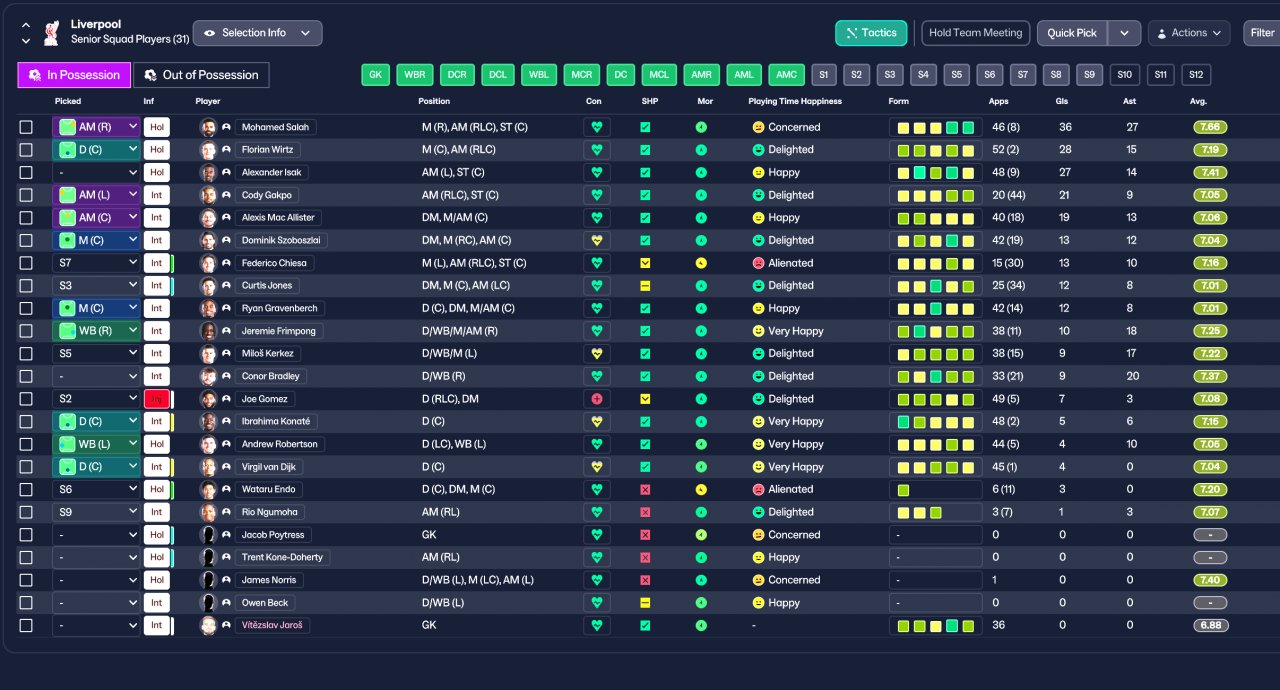The image size is (1280, 690).
Task: Open the Selection Info dropdown
Action: (x=257, y=33)
